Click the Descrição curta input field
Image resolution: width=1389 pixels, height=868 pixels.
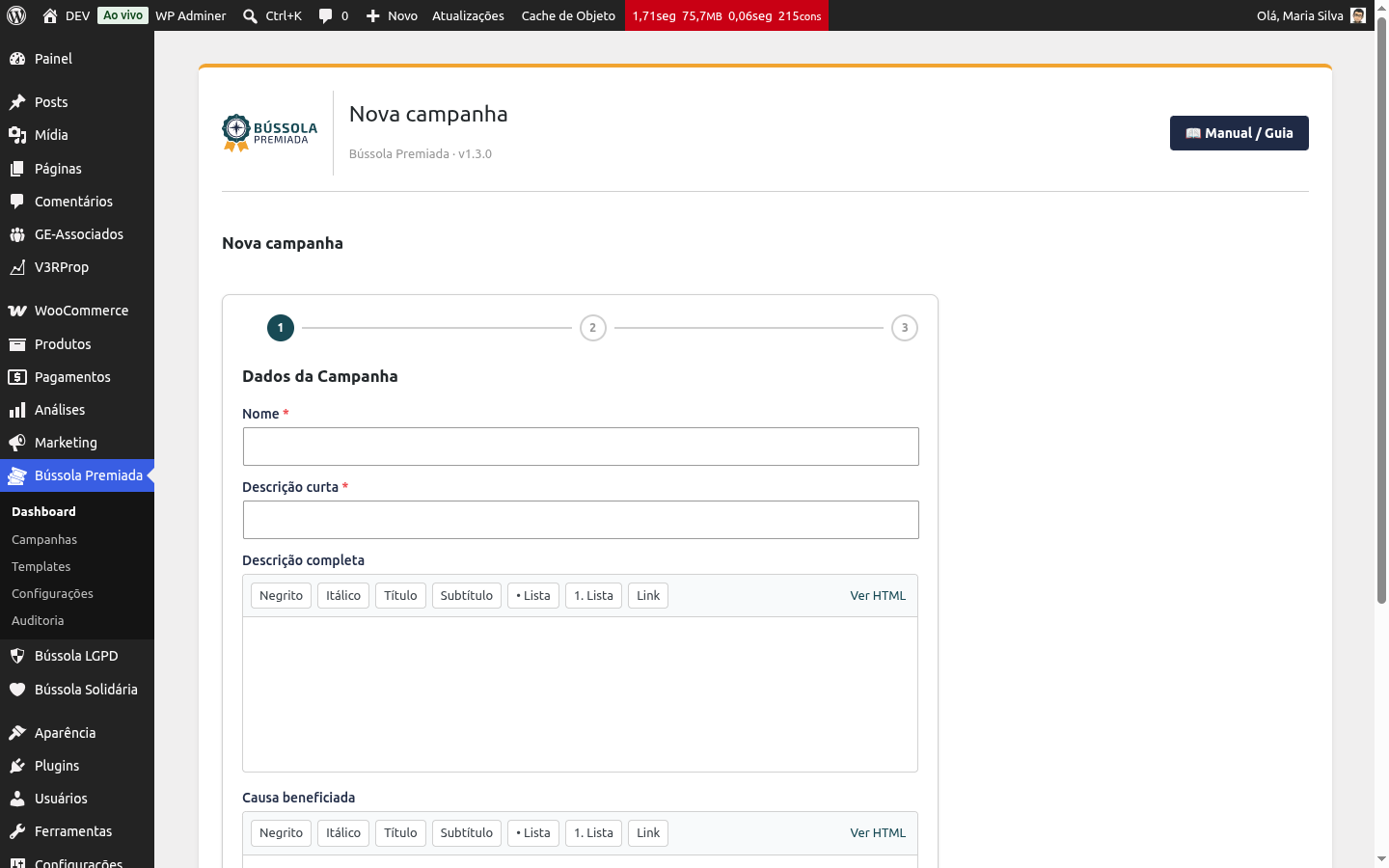581,520
